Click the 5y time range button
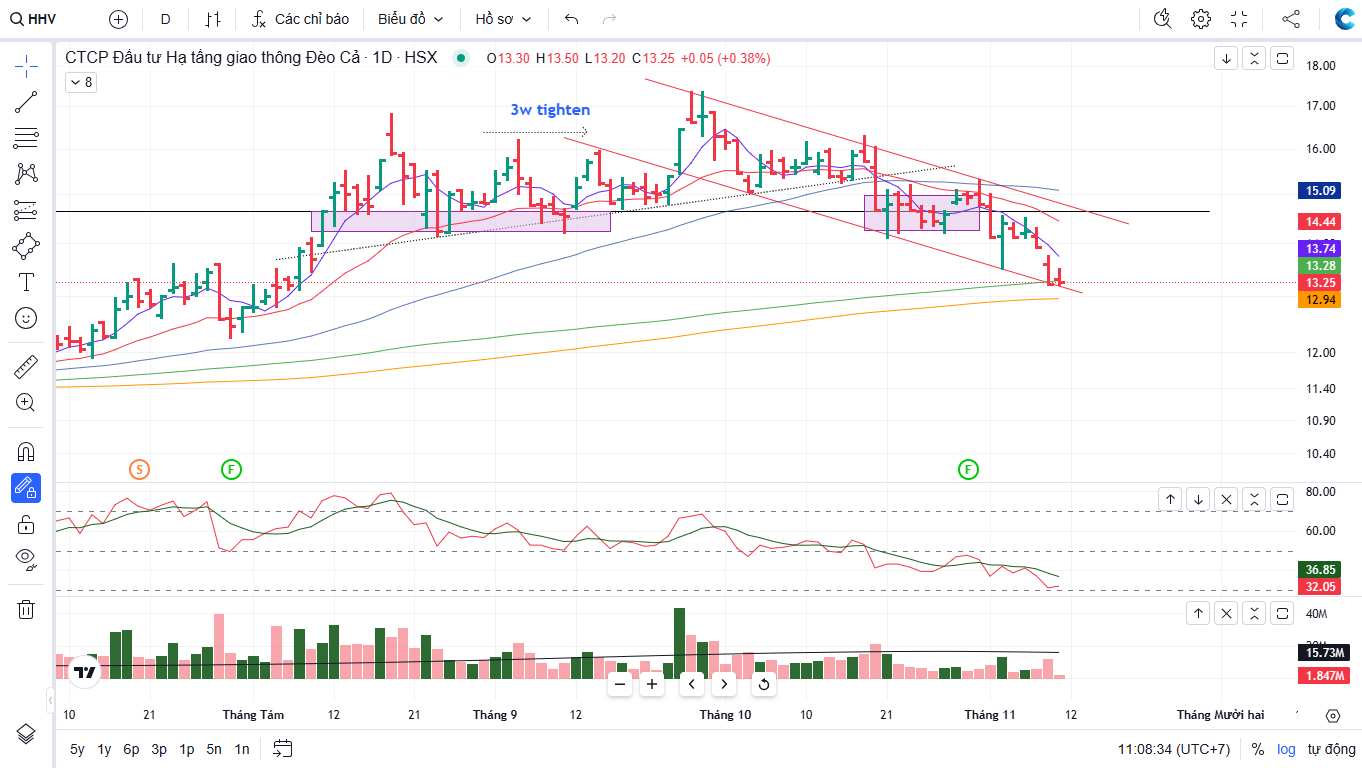 pos(77,749)
